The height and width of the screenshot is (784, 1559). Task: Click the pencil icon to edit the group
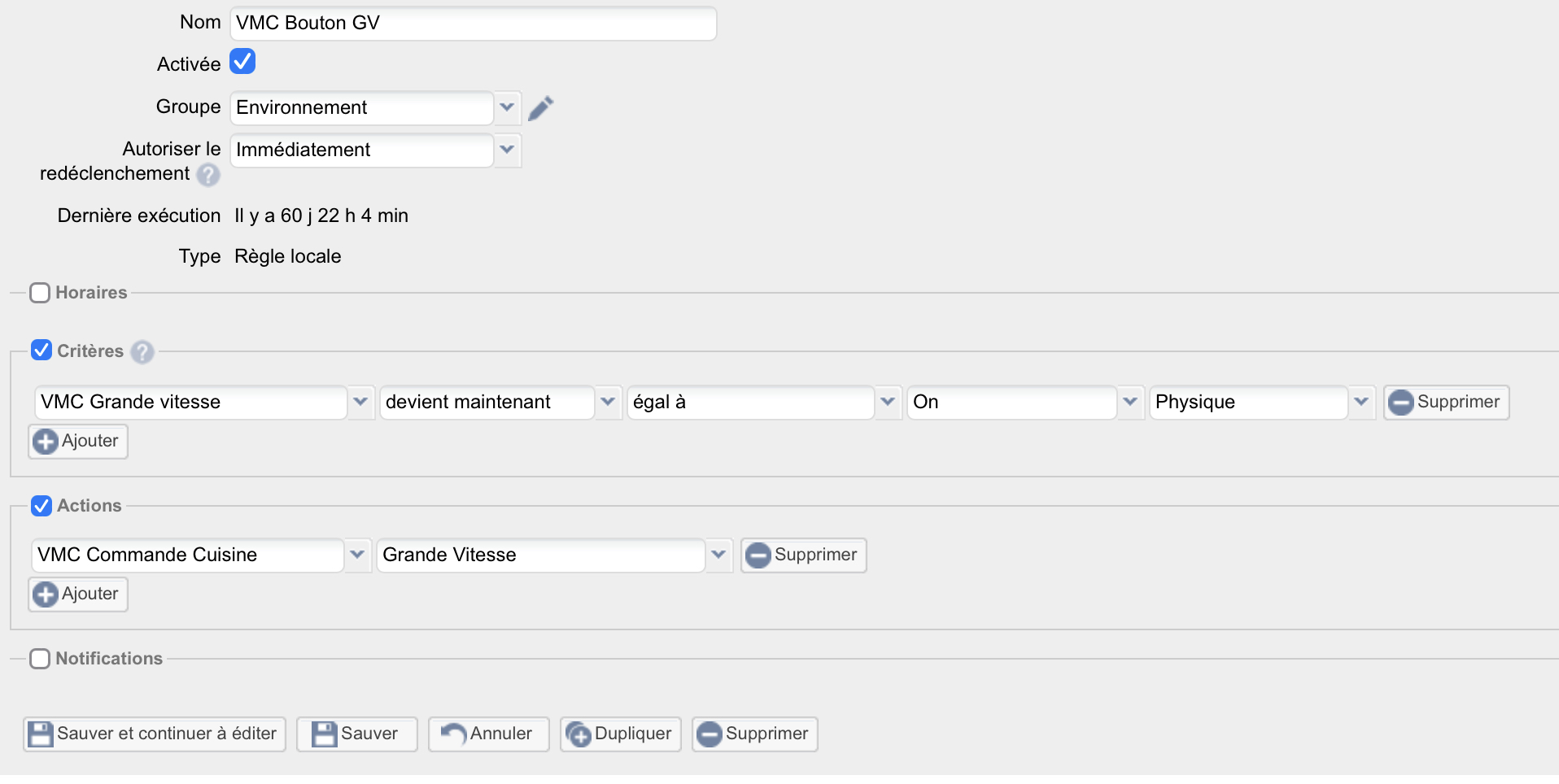(540, 108)
